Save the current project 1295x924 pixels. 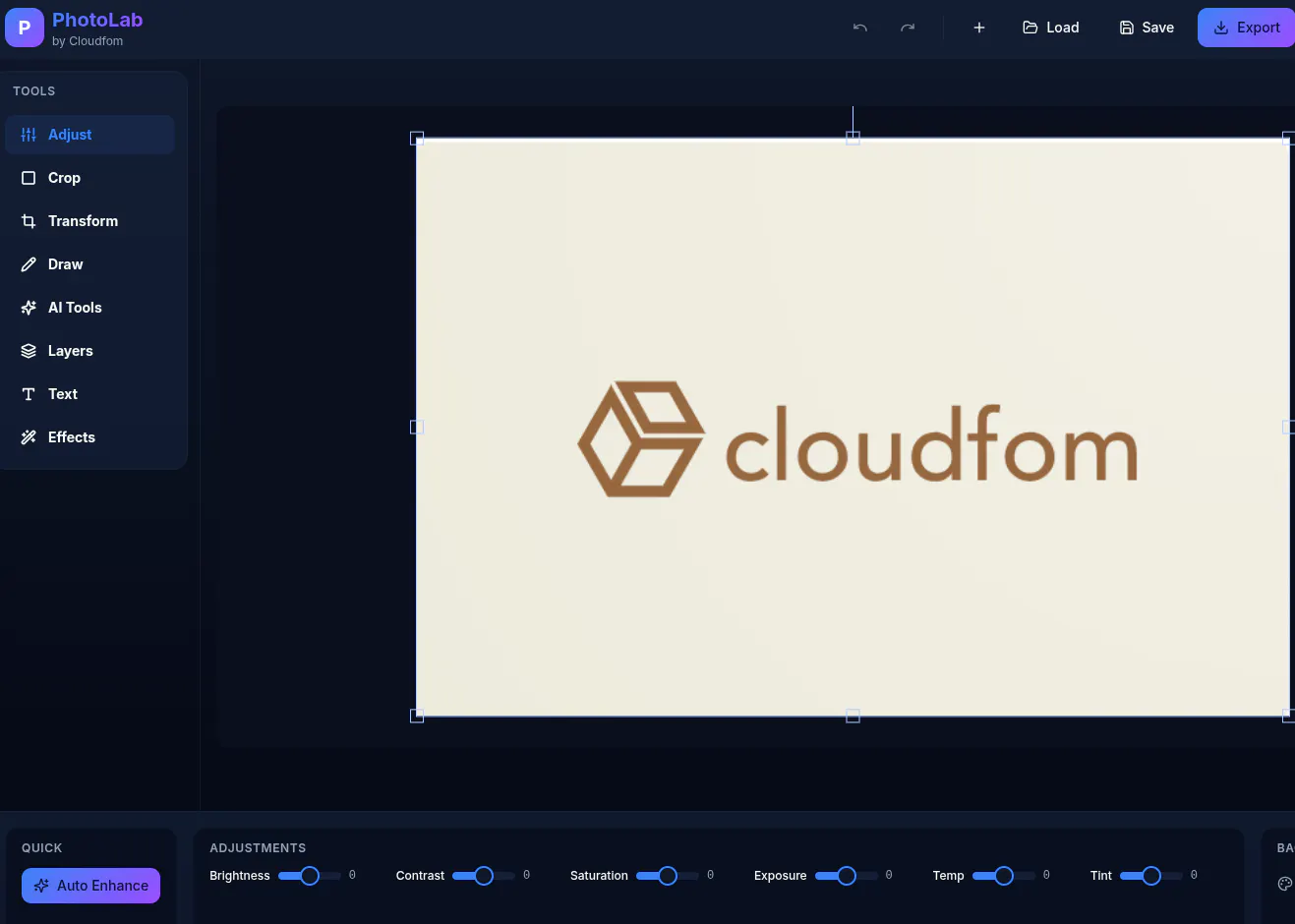click(x=1147, y=28)
